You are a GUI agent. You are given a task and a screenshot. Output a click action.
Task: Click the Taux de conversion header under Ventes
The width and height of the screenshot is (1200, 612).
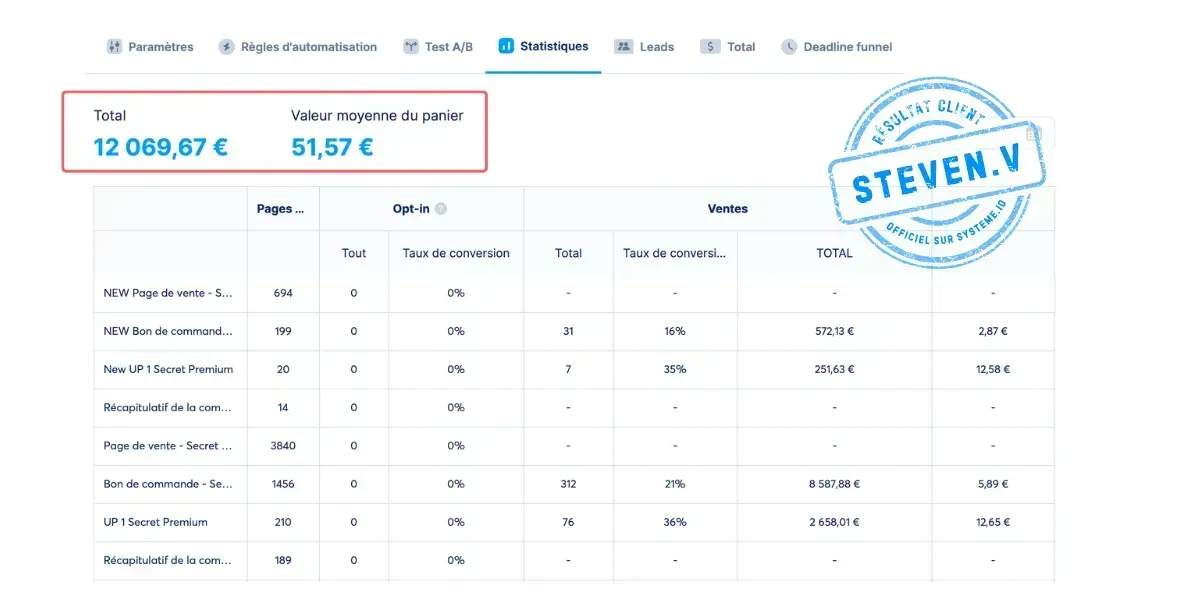(675, 253)
